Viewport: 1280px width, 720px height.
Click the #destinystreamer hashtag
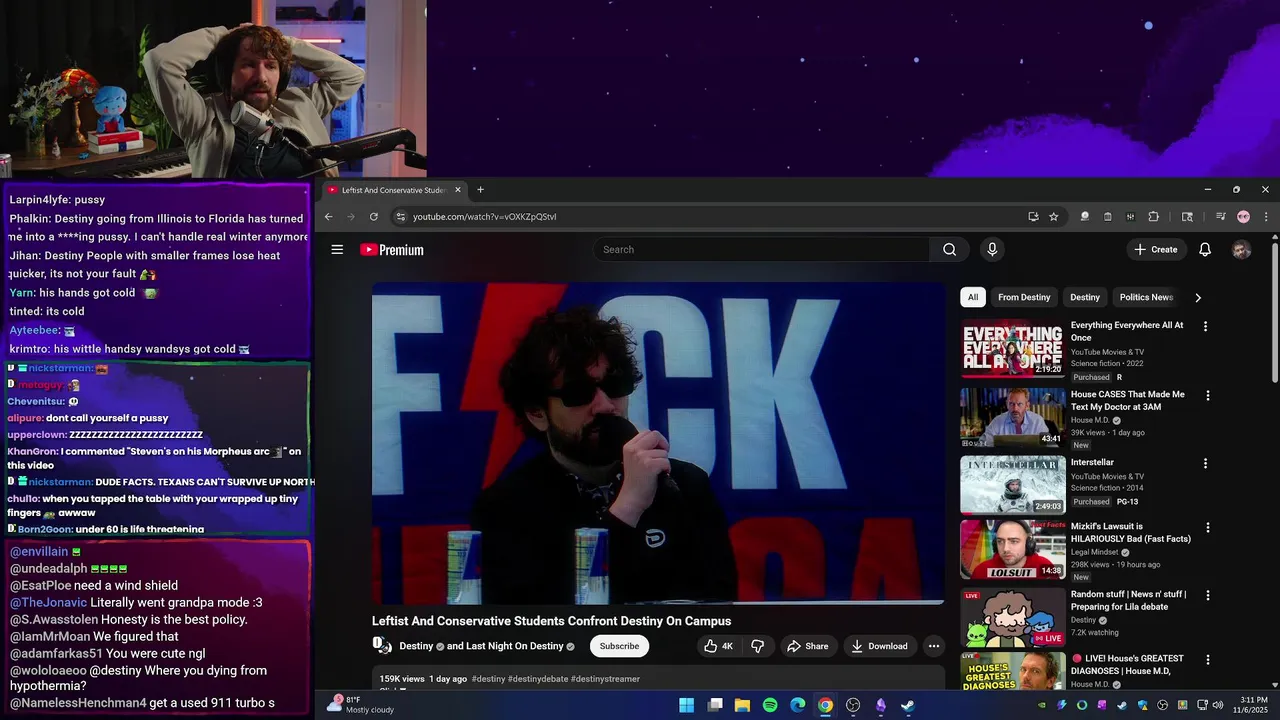tap(605, 679)
